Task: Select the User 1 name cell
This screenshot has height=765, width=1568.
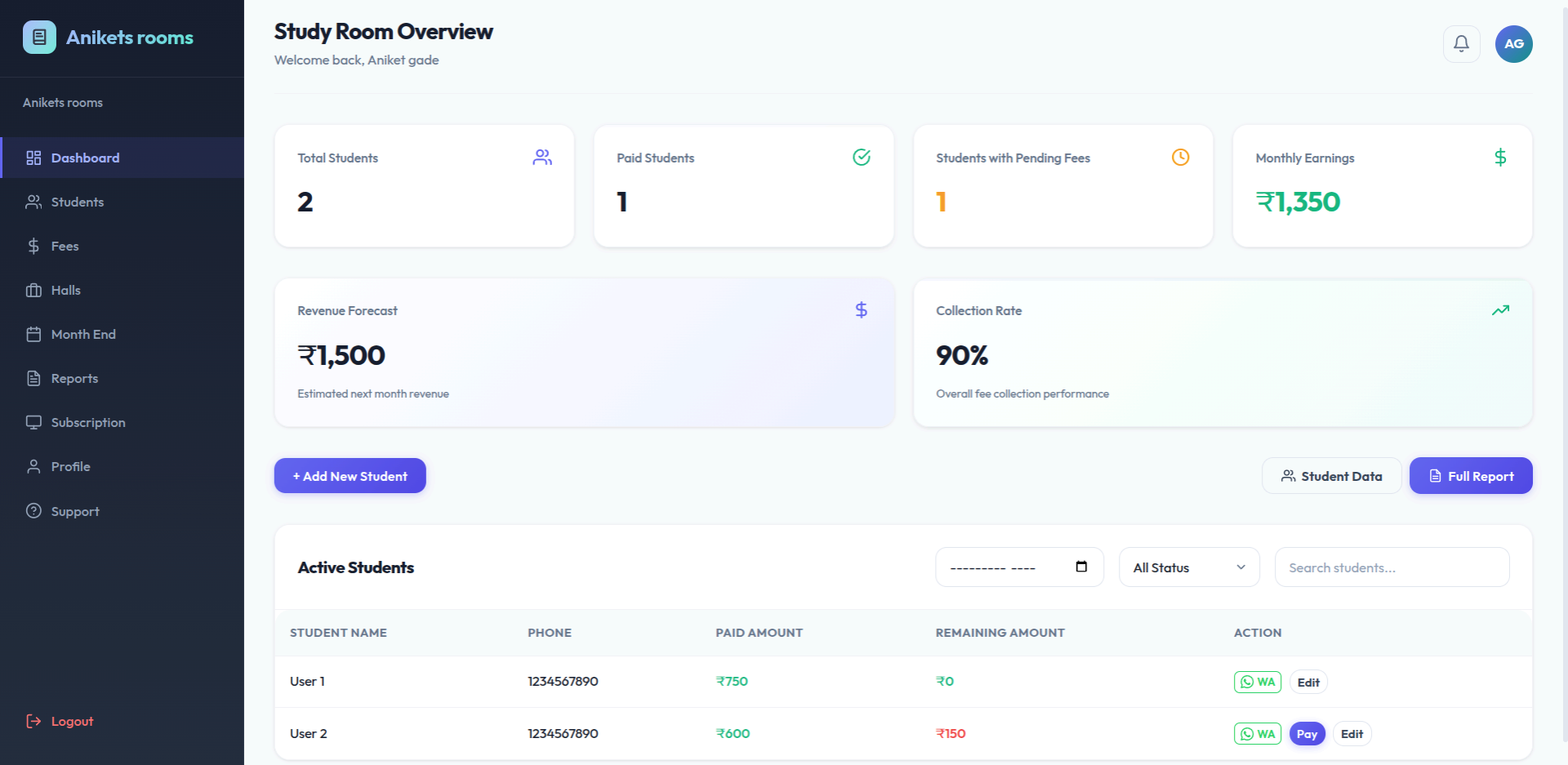Action: tap(307, 682)
